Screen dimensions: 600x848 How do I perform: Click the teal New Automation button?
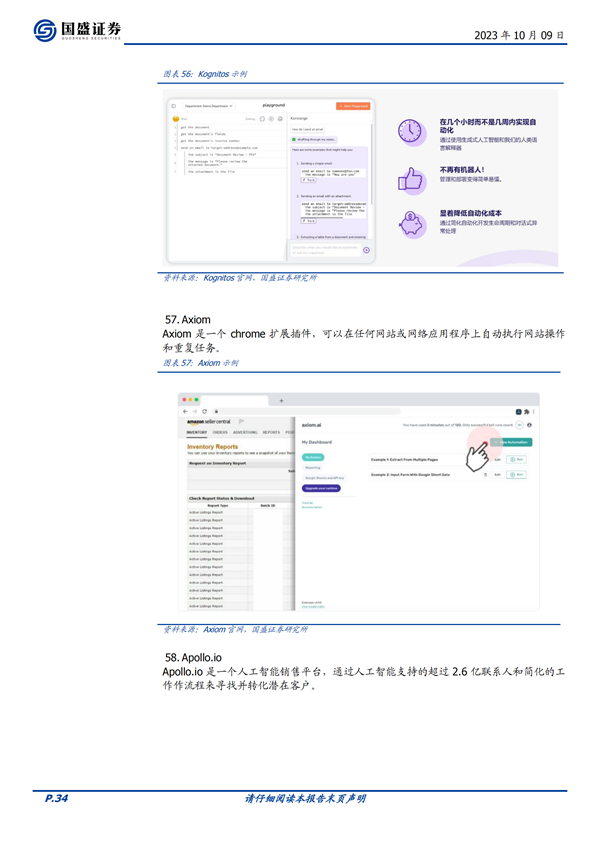coord(511,442)
